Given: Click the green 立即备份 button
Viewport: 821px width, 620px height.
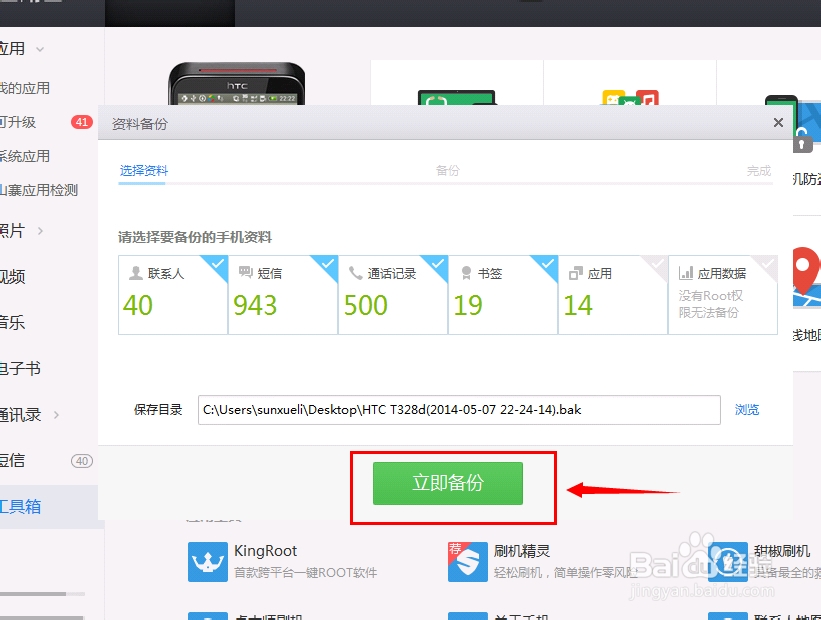Looking at the screenshot, I should pos(448,483).
